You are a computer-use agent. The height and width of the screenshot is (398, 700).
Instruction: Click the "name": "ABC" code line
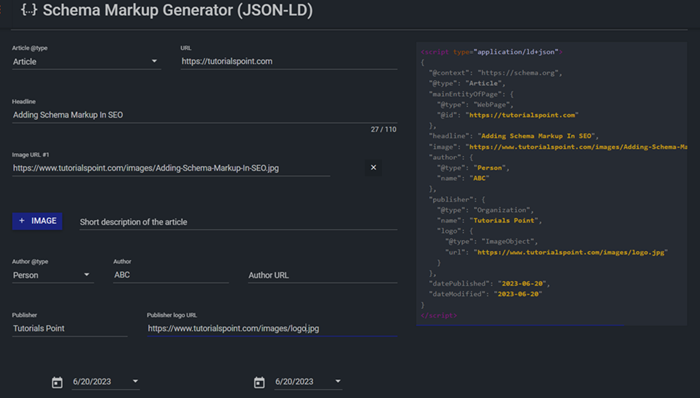[463, 178]
